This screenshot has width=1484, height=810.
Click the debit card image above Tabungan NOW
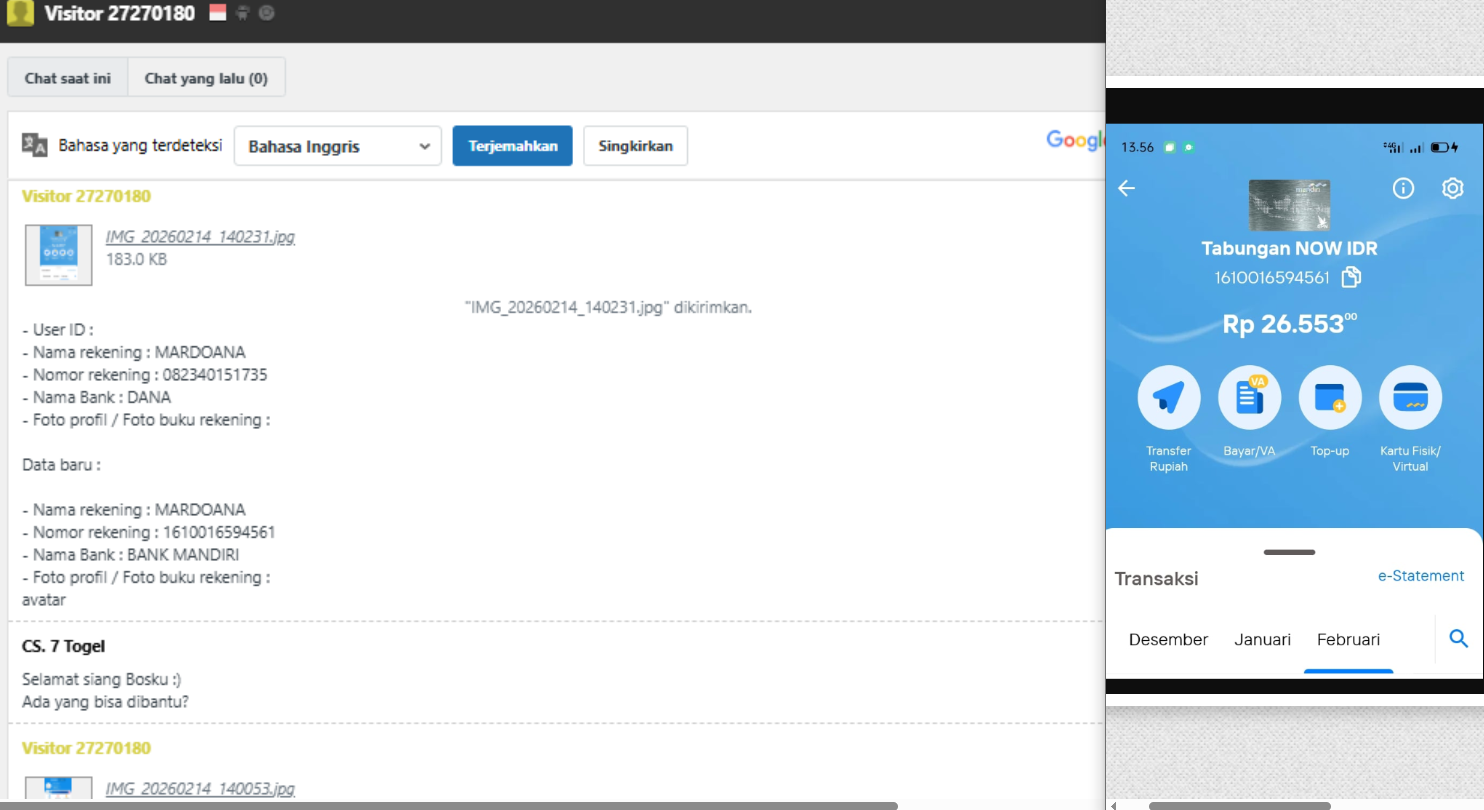click(x=1290, y=205)
